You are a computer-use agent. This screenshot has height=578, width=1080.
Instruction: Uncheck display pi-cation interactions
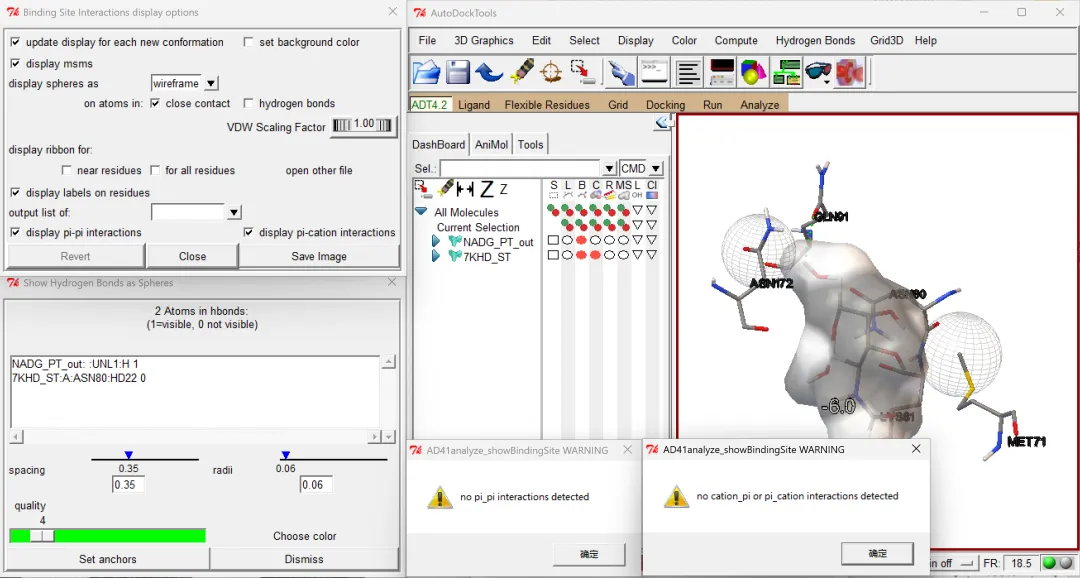(x=248, y=232)
